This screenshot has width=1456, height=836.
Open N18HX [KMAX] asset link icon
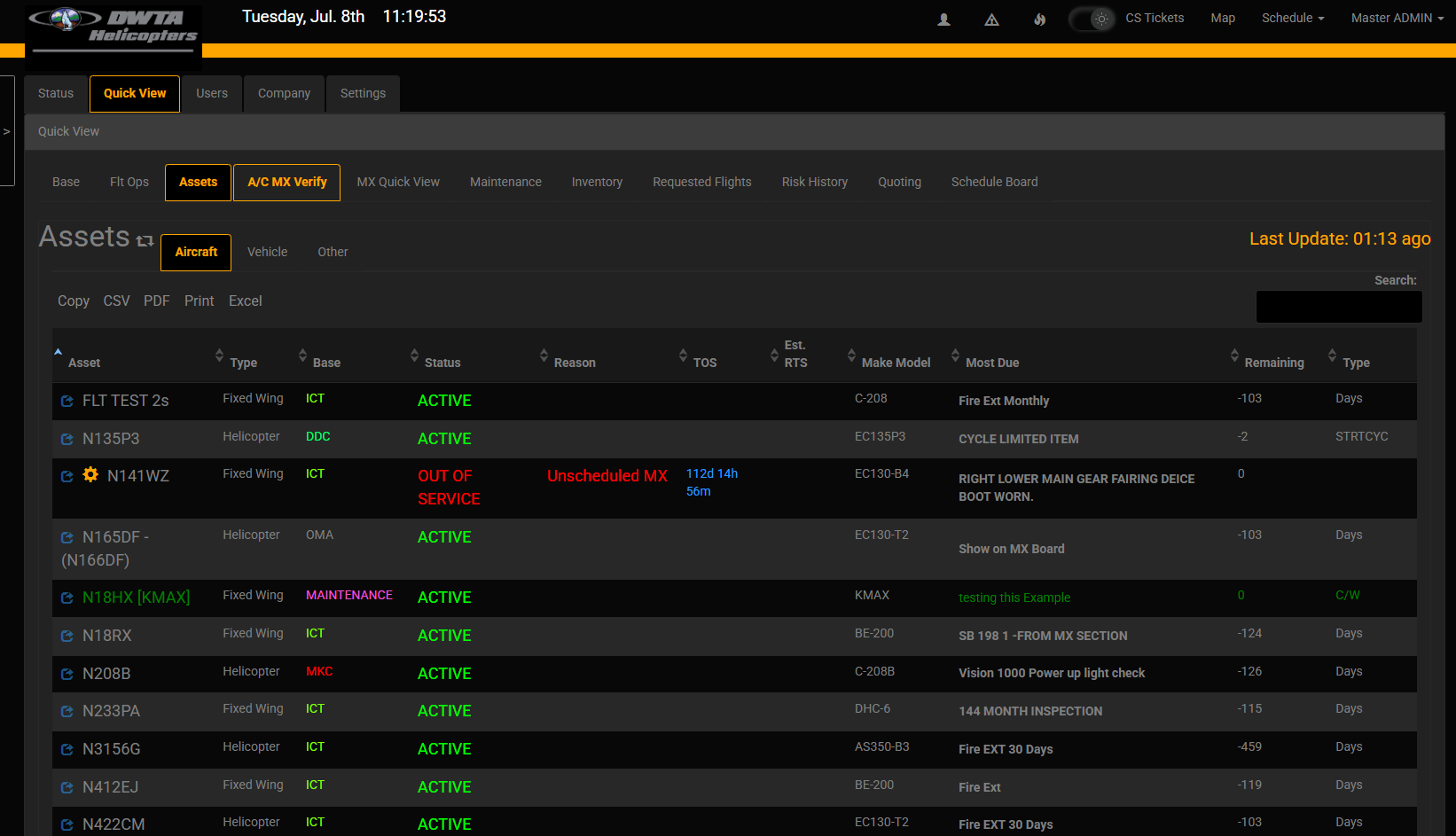[x=67, y=598]
